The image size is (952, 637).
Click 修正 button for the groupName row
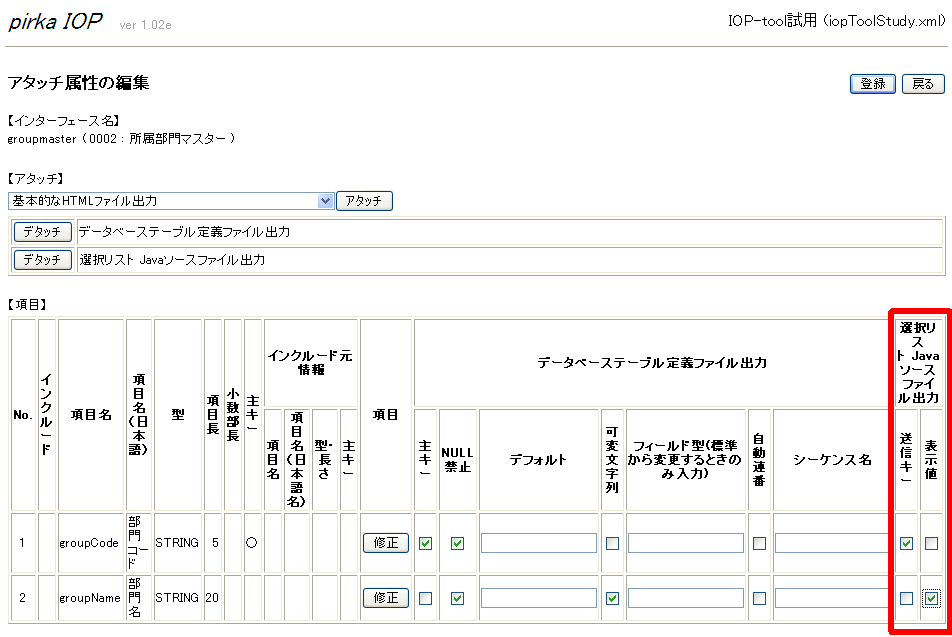tap(385, 598)
